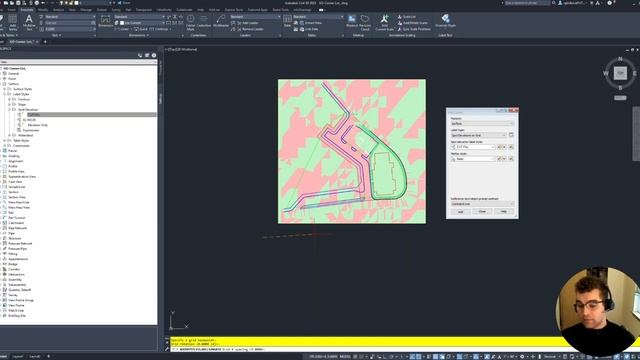640x360 pixels.
Task: Click Add Leader in Leaders panel
Action: [x=247, y=23]
